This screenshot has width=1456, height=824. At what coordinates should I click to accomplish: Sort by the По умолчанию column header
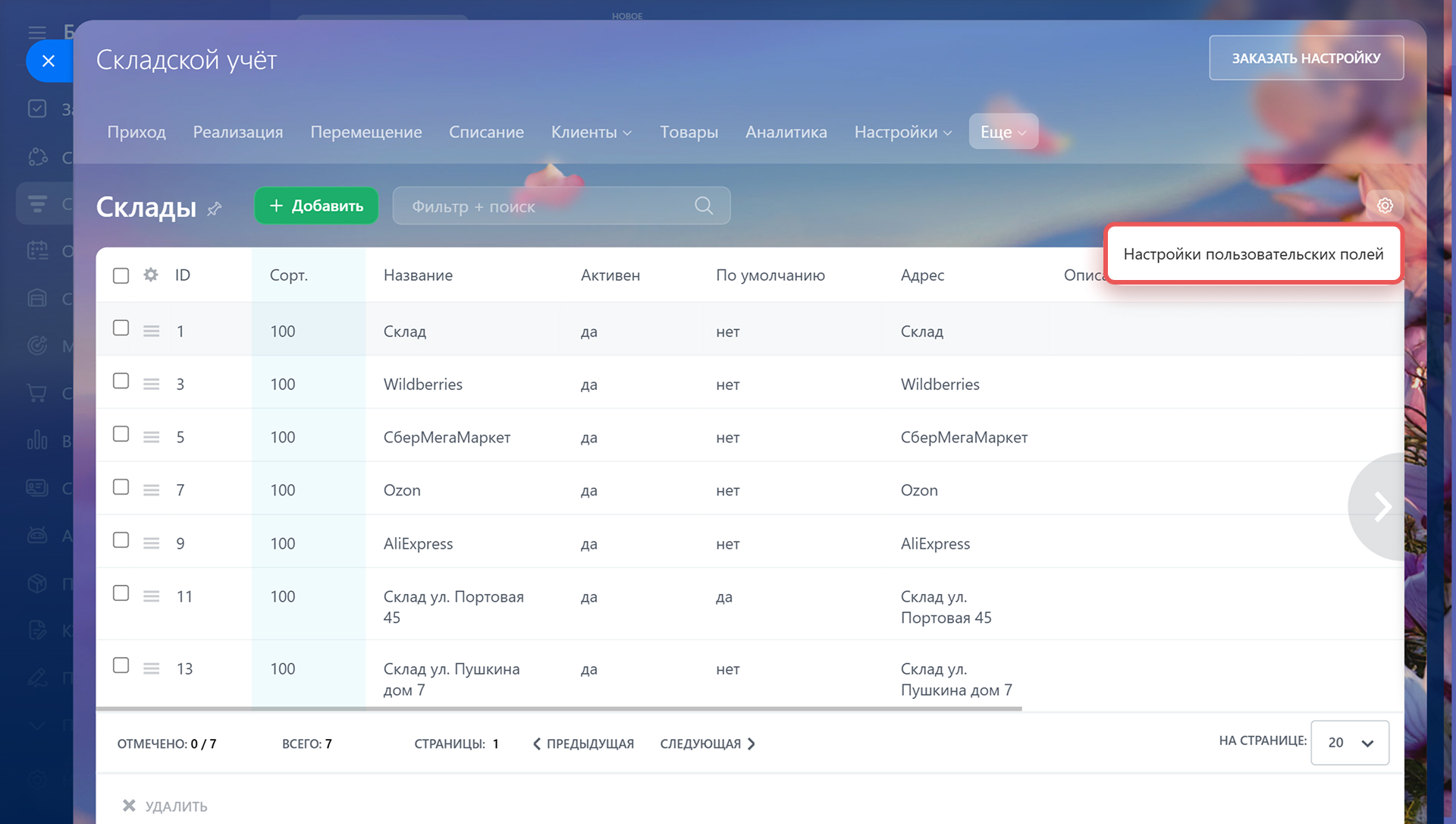770,275
